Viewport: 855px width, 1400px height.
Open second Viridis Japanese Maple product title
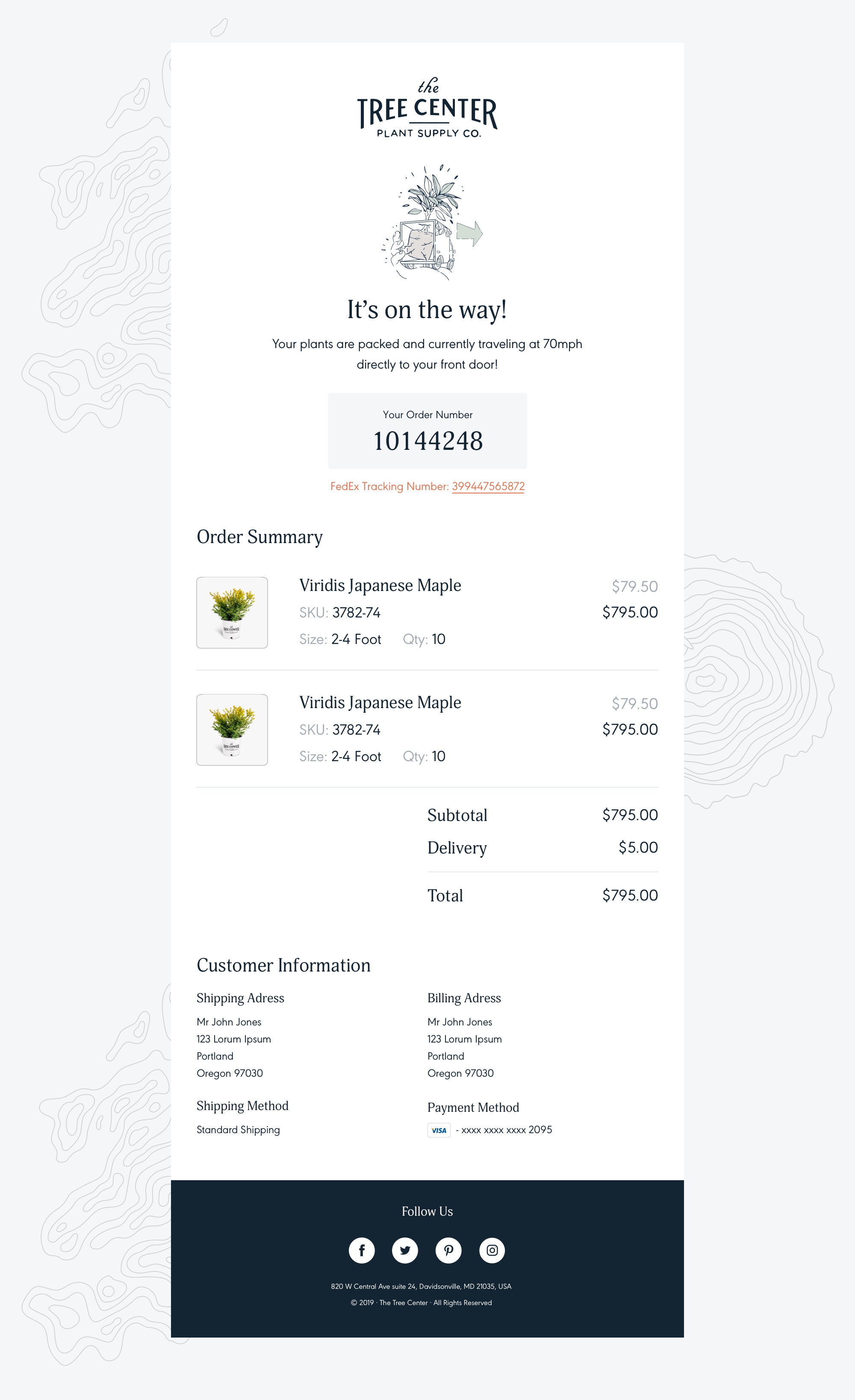tap(380, 702)
